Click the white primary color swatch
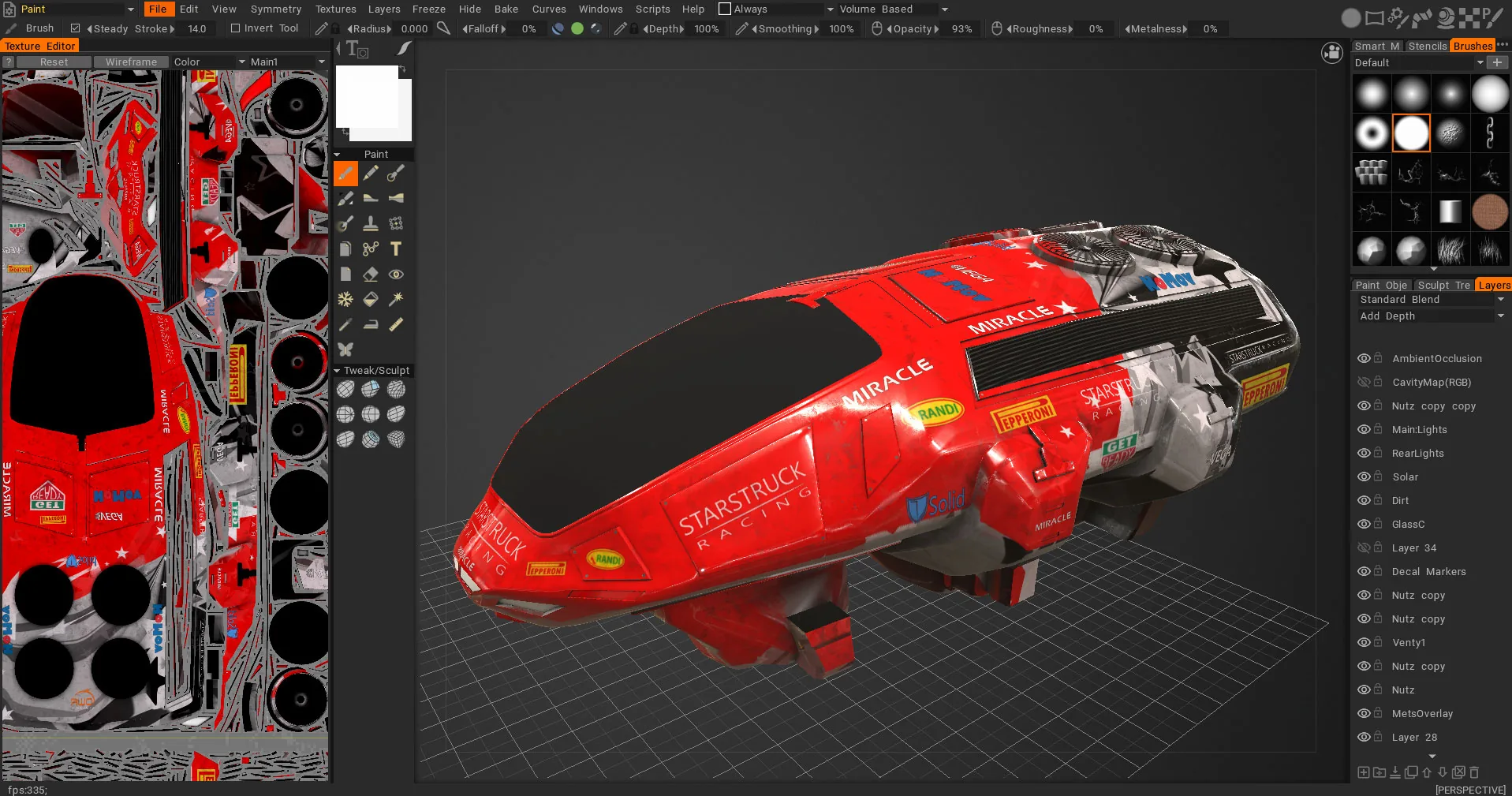1512x796 pixels. pyautogui.click(x=368, y=96)
